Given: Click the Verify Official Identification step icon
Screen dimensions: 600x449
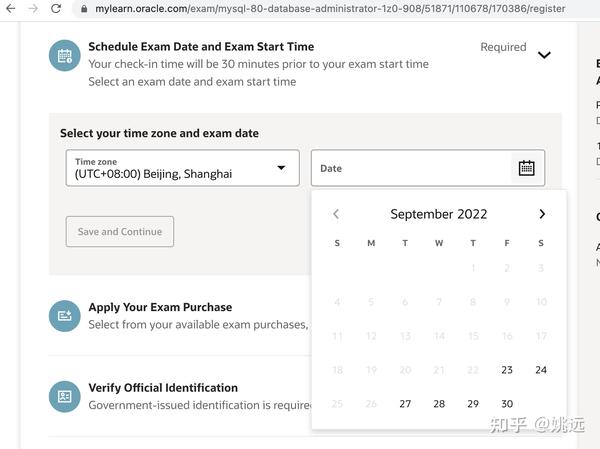Looking at the screenshot, I should (65, 396).
